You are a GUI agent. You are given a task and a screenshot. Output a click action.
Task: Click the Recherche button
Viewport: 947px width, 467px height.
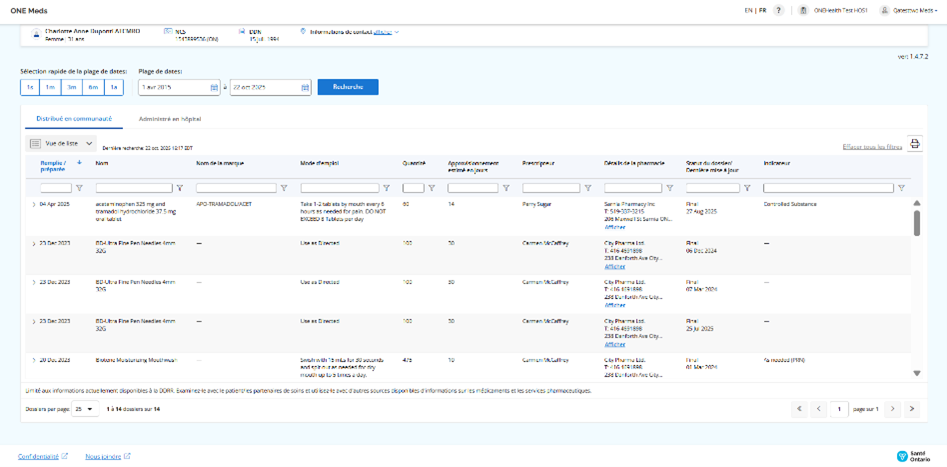coord(347,87)
